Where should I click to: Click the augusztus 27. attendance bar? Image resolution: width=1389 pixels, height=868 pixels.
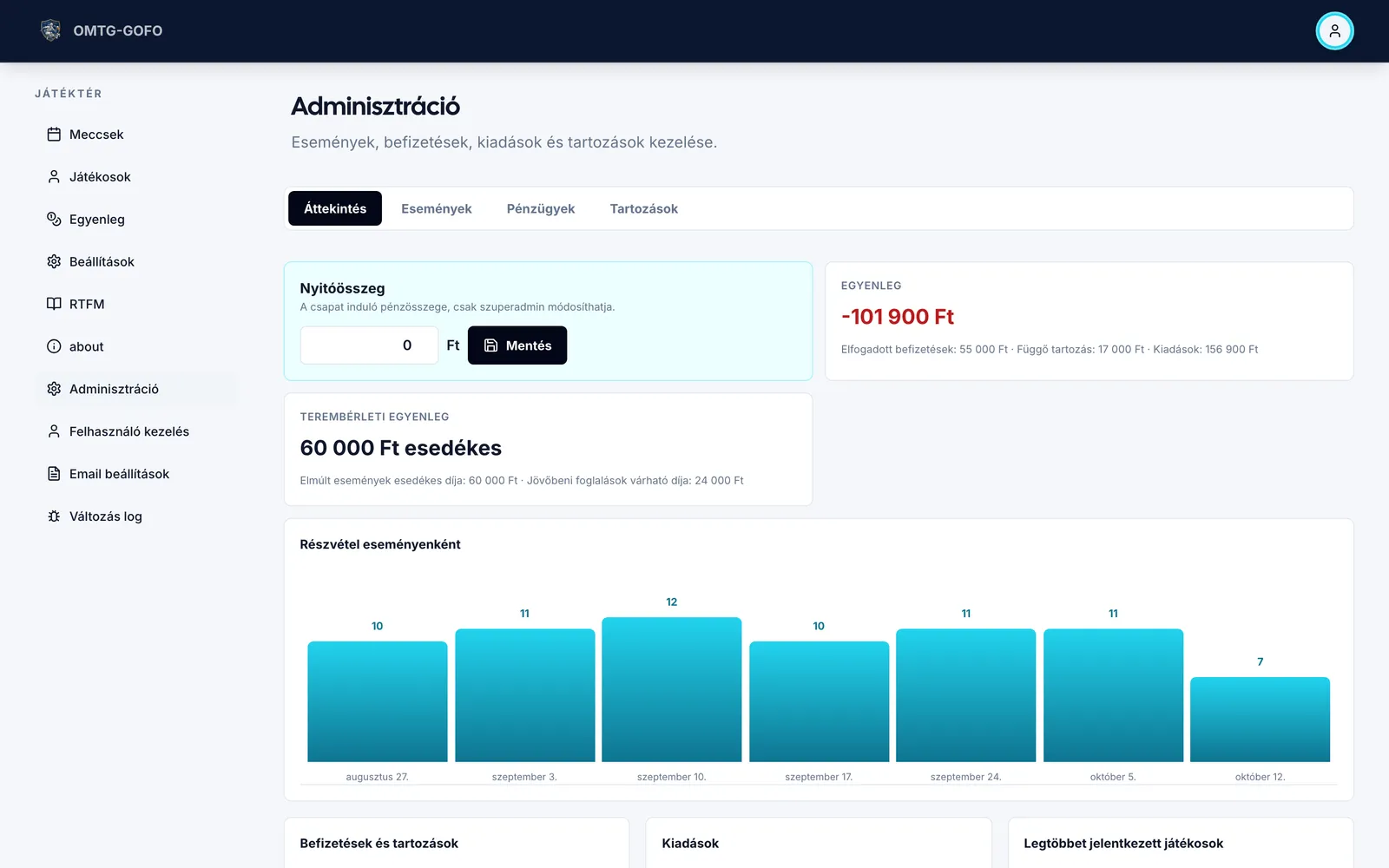[x=378, y=701]
